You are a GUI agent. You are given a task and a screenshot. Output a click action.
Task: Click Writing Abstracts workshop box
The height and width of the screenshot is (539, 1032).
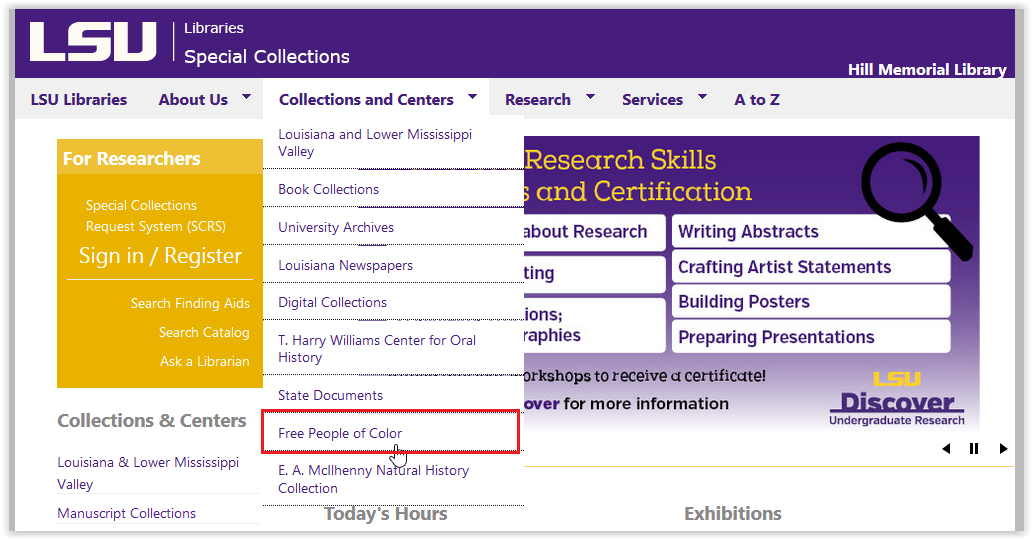pos(811,232)
